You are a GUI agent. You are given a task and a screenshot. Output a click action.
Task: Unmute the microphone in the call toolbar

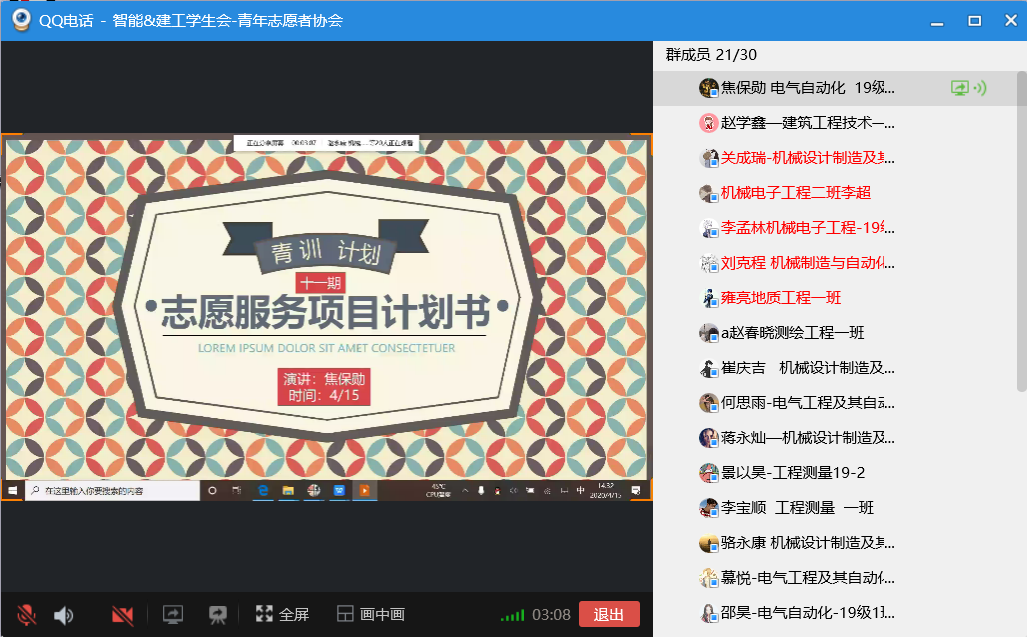coord(27,614)
